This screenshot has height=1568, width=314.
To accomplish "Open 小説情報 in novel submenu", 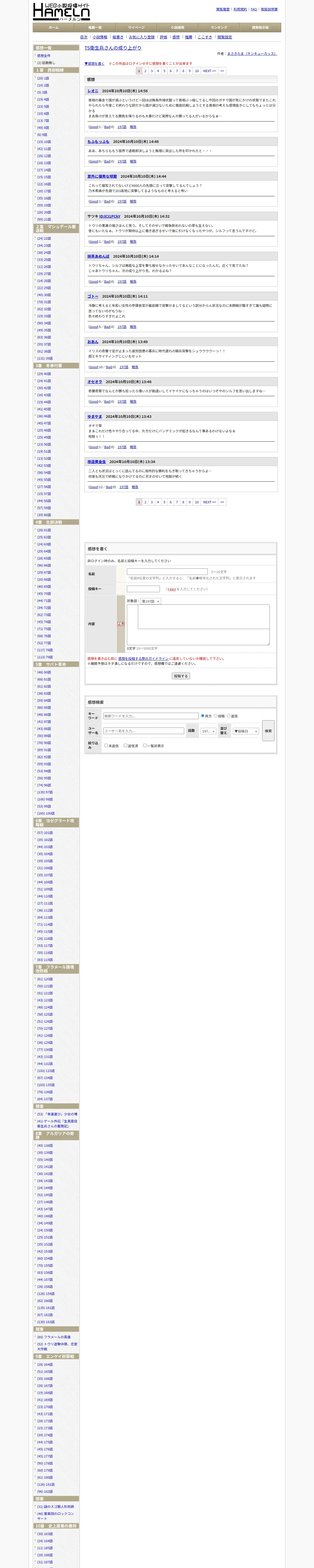I will 100,37.
